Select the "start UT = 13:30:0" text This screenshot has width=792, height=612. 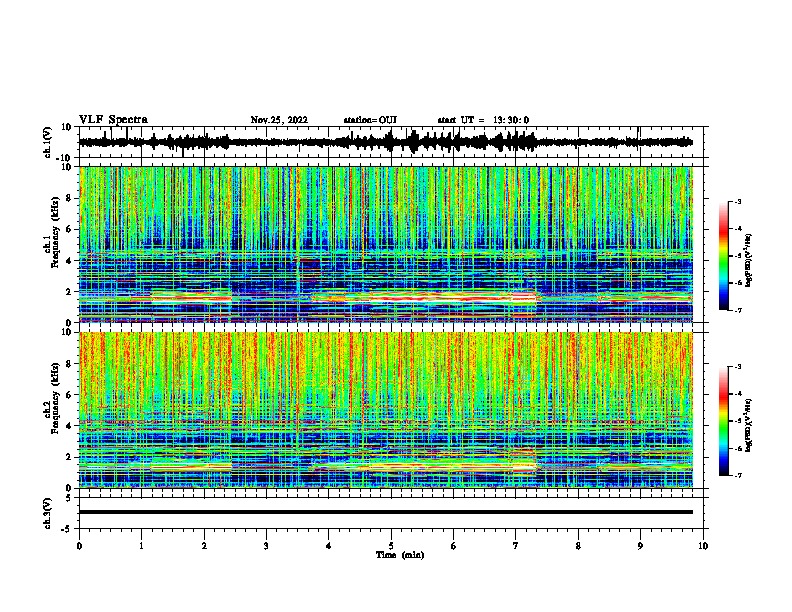pyautogui.click(x=483, y=120)
